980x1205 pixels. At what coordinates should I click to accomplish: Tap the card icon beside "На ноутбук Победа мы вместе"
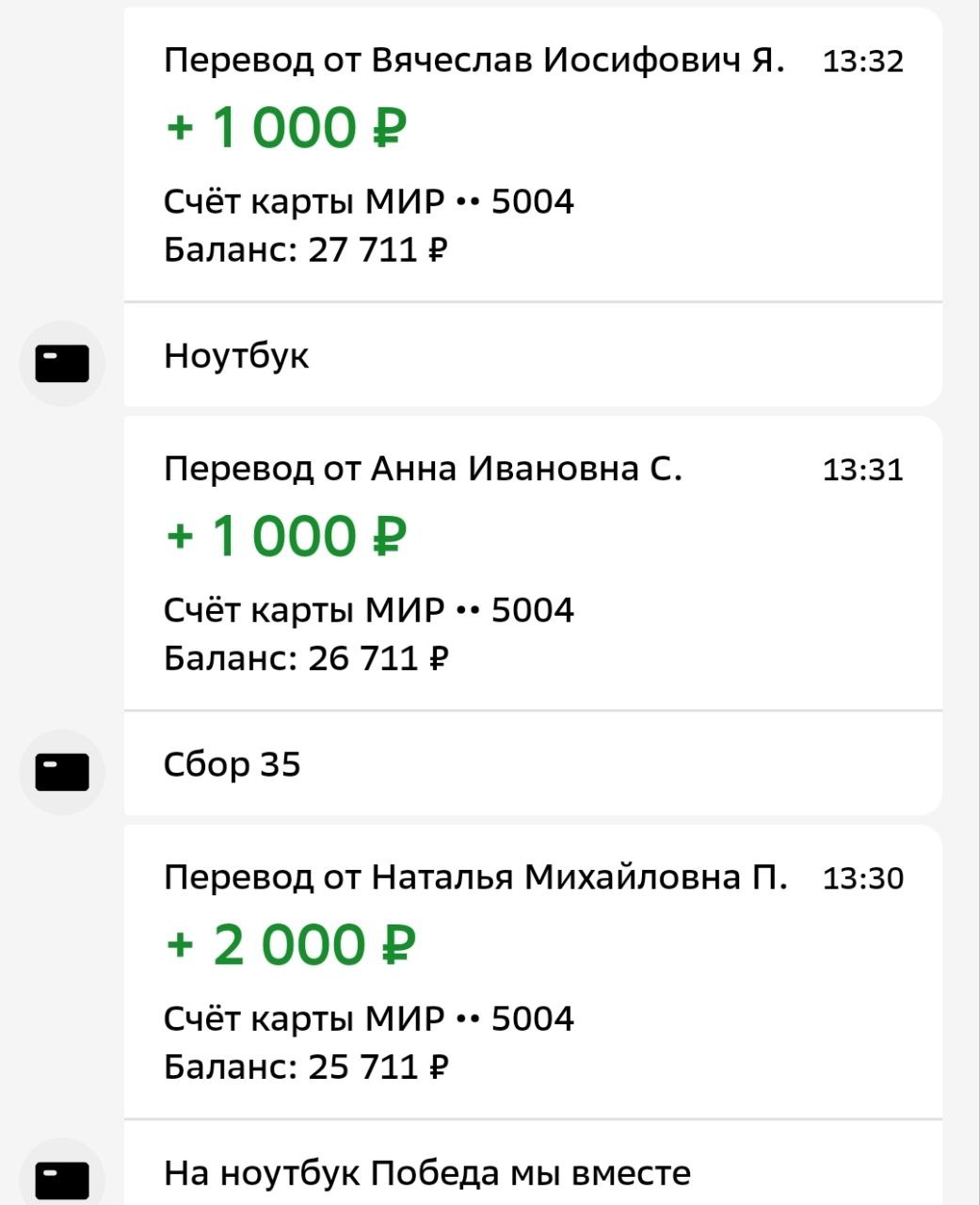(x=62, y=1179)
